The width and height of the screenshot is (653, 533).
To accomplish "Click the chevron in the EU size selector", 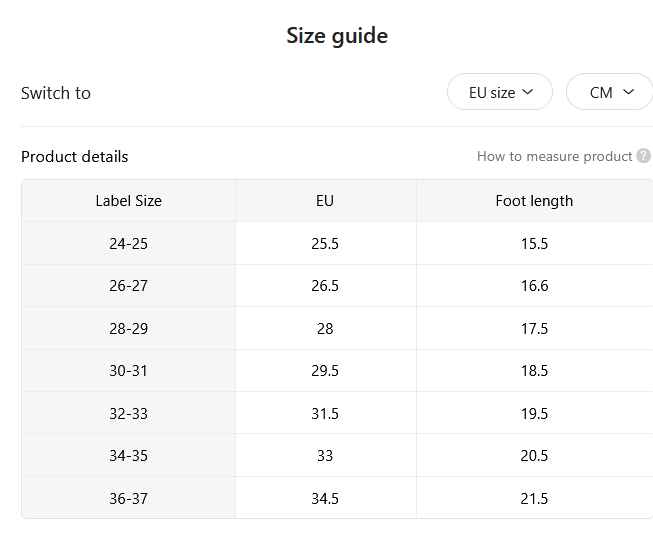I will 528,92.
